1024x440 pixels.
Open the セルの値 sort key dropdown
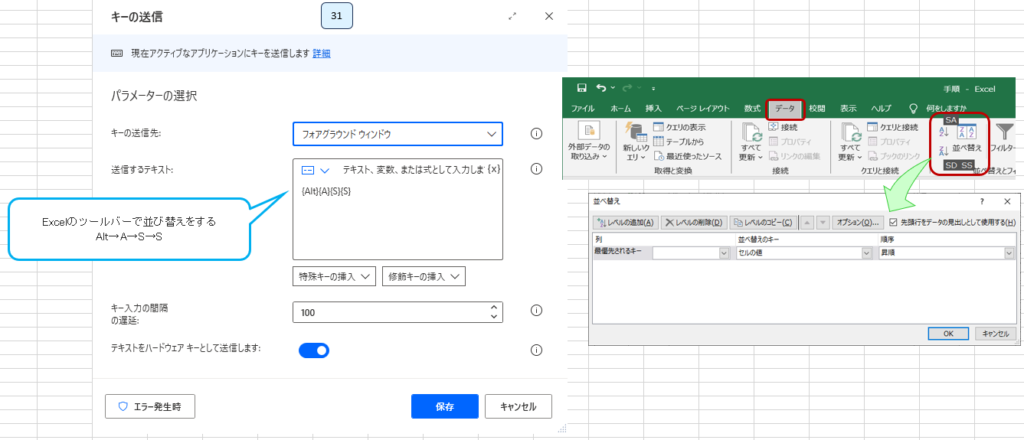pyautogui.click(x=865, y=254)
